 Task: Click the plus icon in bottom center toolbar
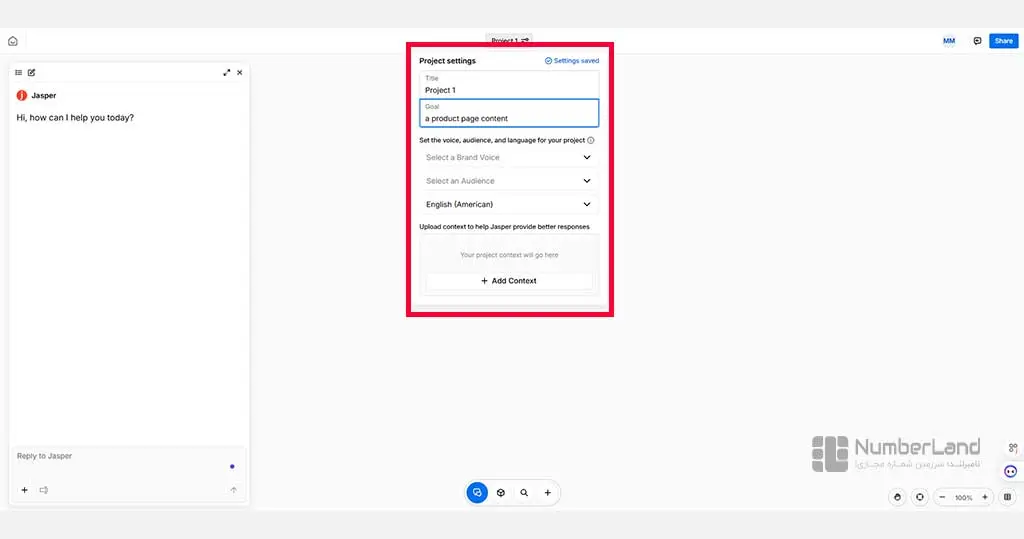tap(547, 493)
